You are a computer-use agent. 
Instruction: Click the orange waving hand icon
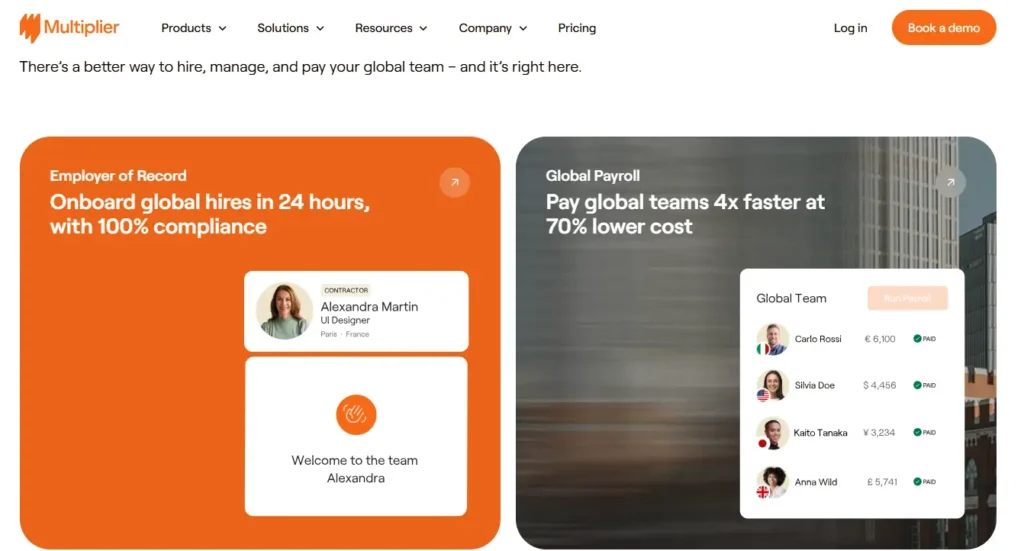click(x=356, y=415)
